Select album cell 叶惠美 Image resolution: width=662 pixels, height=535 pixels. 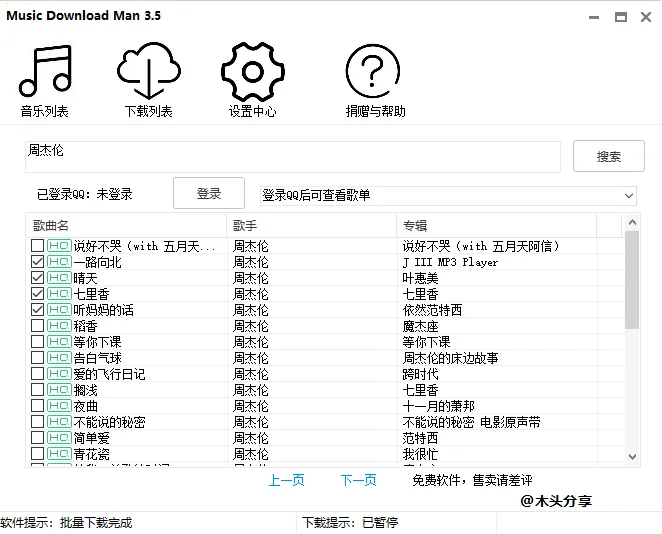point(421,278)
